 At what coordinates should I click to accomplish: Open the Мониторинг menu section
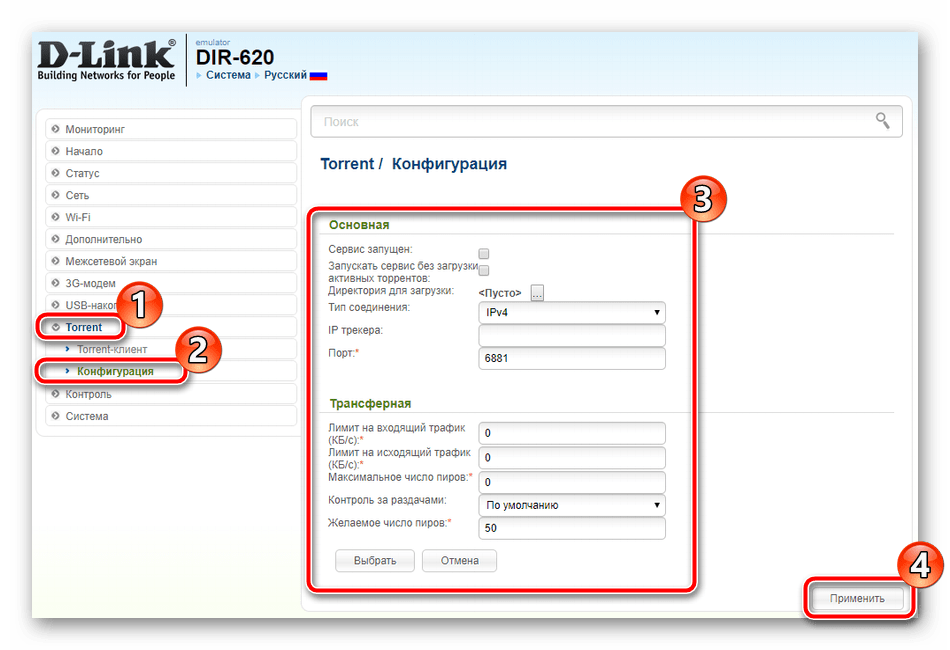[171, 129]
